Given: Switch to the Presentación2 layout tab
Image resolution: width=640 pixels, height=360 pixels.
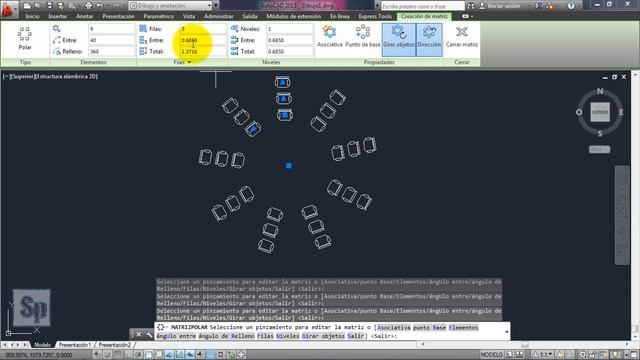Looking at the screenshot, I should (x=115, y=345).
